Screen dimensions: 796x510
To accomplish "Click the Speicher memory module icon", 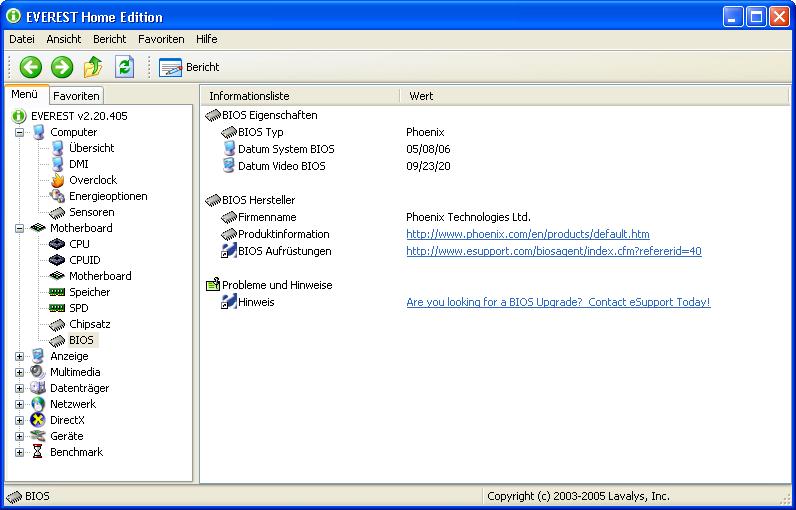I will [57, 292].
